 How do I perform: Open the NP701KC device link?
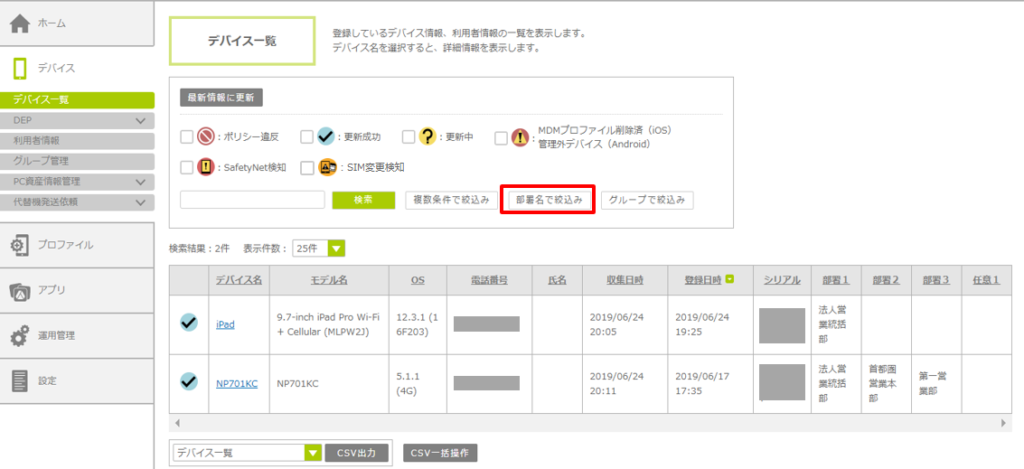tap(235, 382)
